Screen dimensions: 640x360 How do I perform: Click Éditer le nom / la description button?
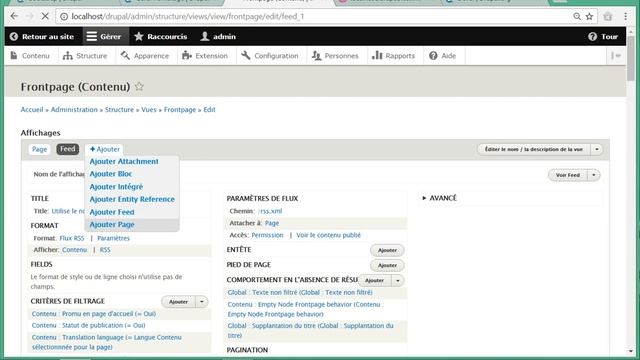click(533, 149)
